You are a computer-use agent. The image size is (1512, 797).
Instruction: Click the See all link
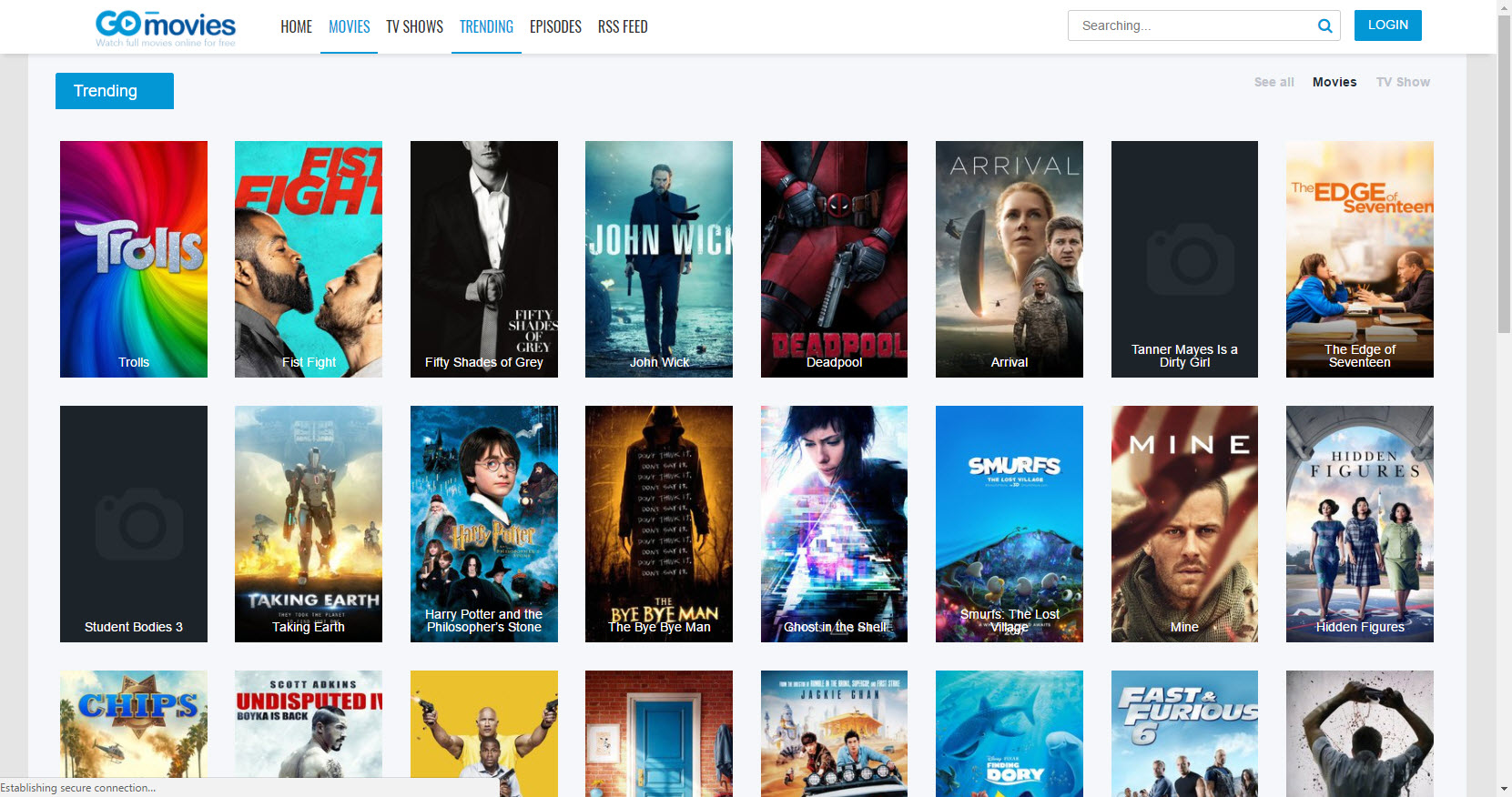click(1274, 82)
